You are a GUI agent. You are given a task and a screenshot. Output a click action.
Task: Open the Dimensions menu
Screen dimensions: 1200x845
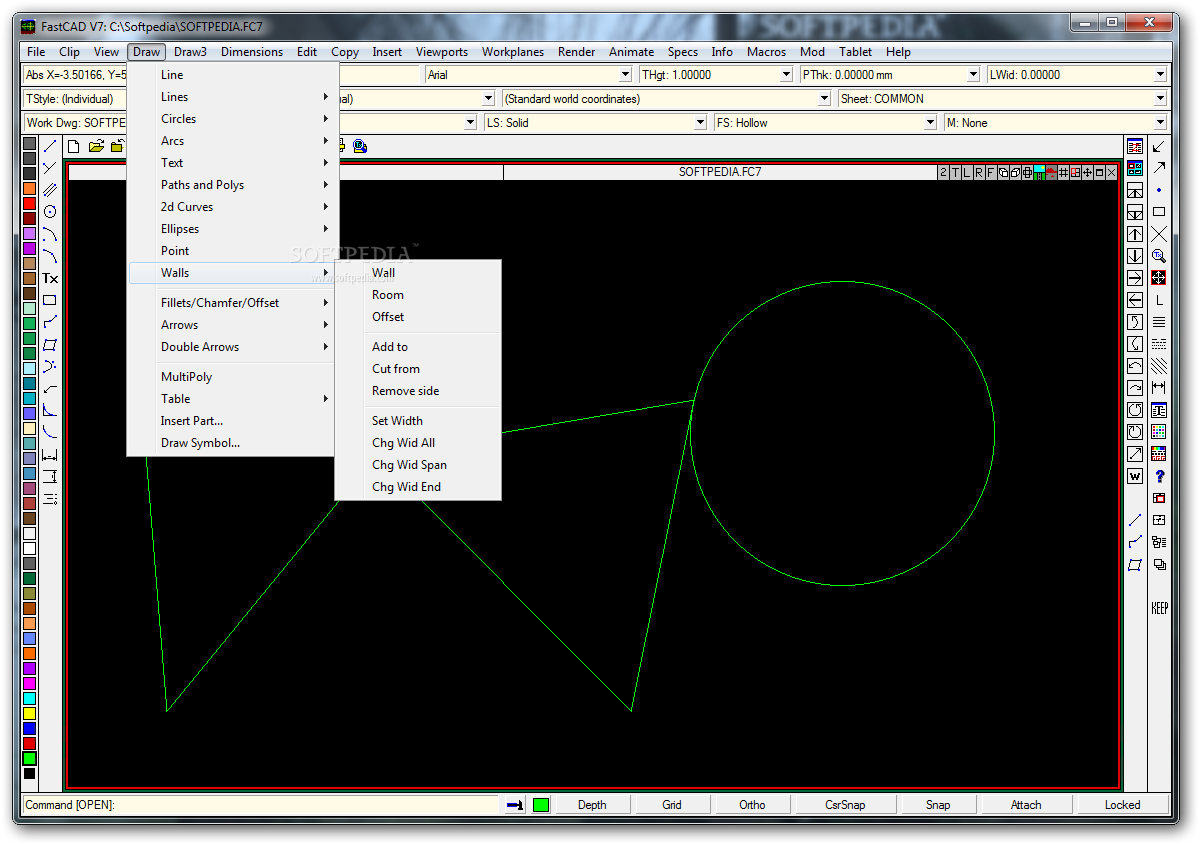[252, 52]
